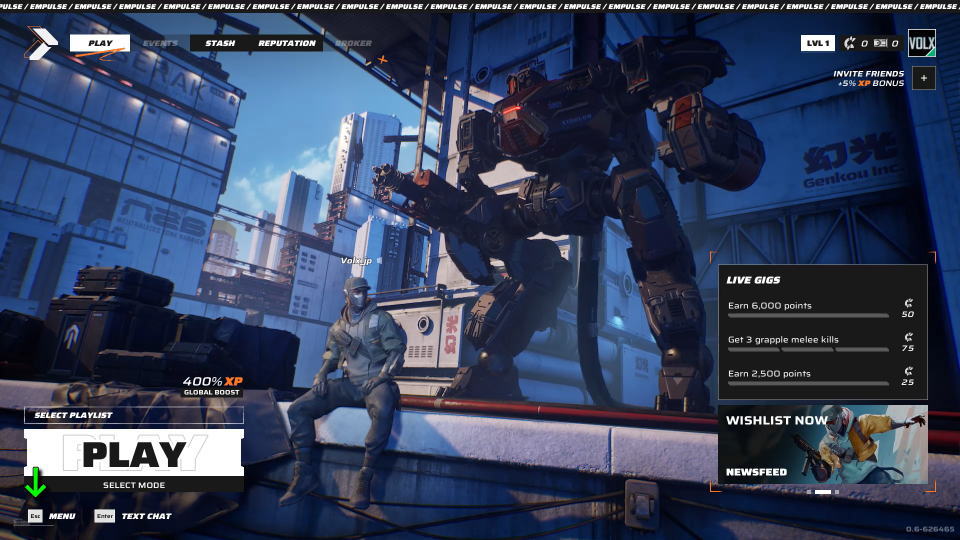
Task: Switch to the REPUTATION tab
Action: (x=287, y=43)
